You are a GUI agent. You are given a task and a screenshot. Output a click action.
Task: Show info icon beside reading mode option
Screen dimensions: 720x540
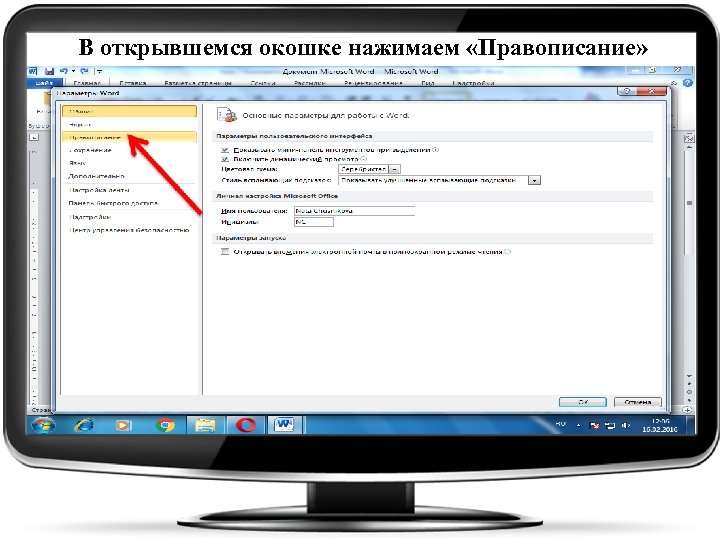pyautogui.click(x=507, y=252)
